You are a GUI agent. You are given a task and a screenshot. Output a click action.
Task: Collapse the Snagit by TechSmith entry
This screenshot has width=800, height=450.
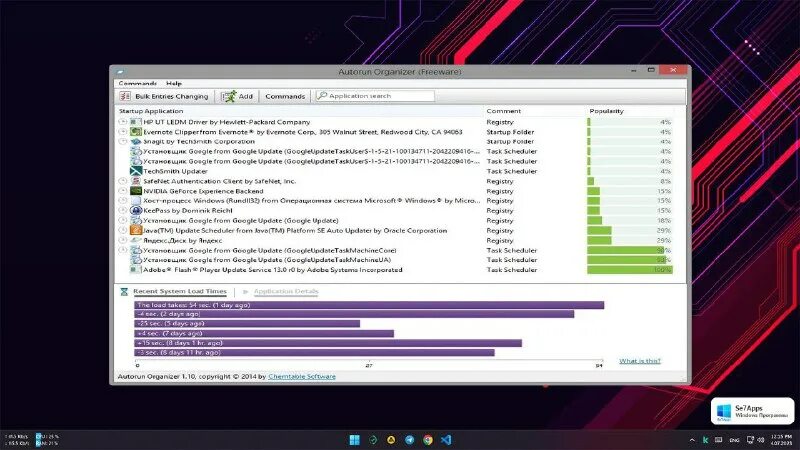click(122, 141)
